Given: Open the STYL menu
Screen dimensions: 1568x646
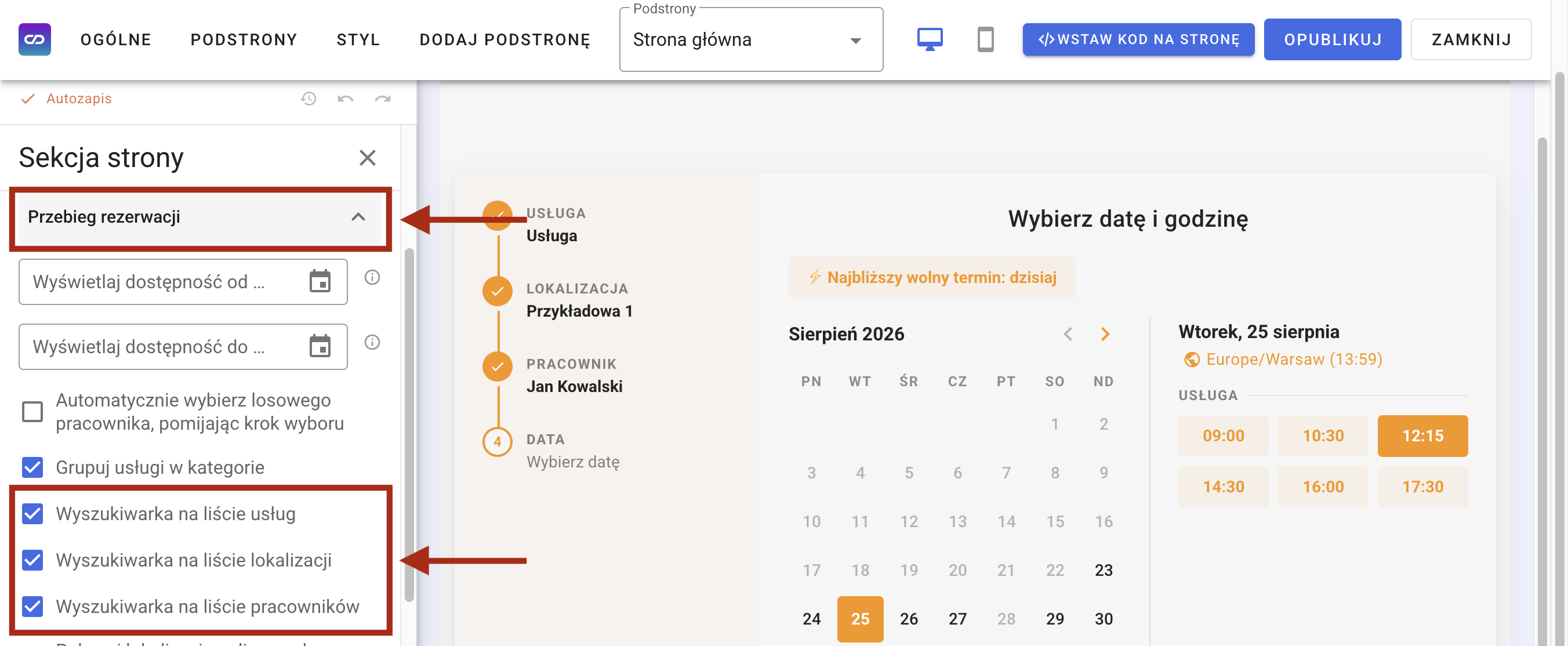Looking at the screenshot, I should 358,39.
